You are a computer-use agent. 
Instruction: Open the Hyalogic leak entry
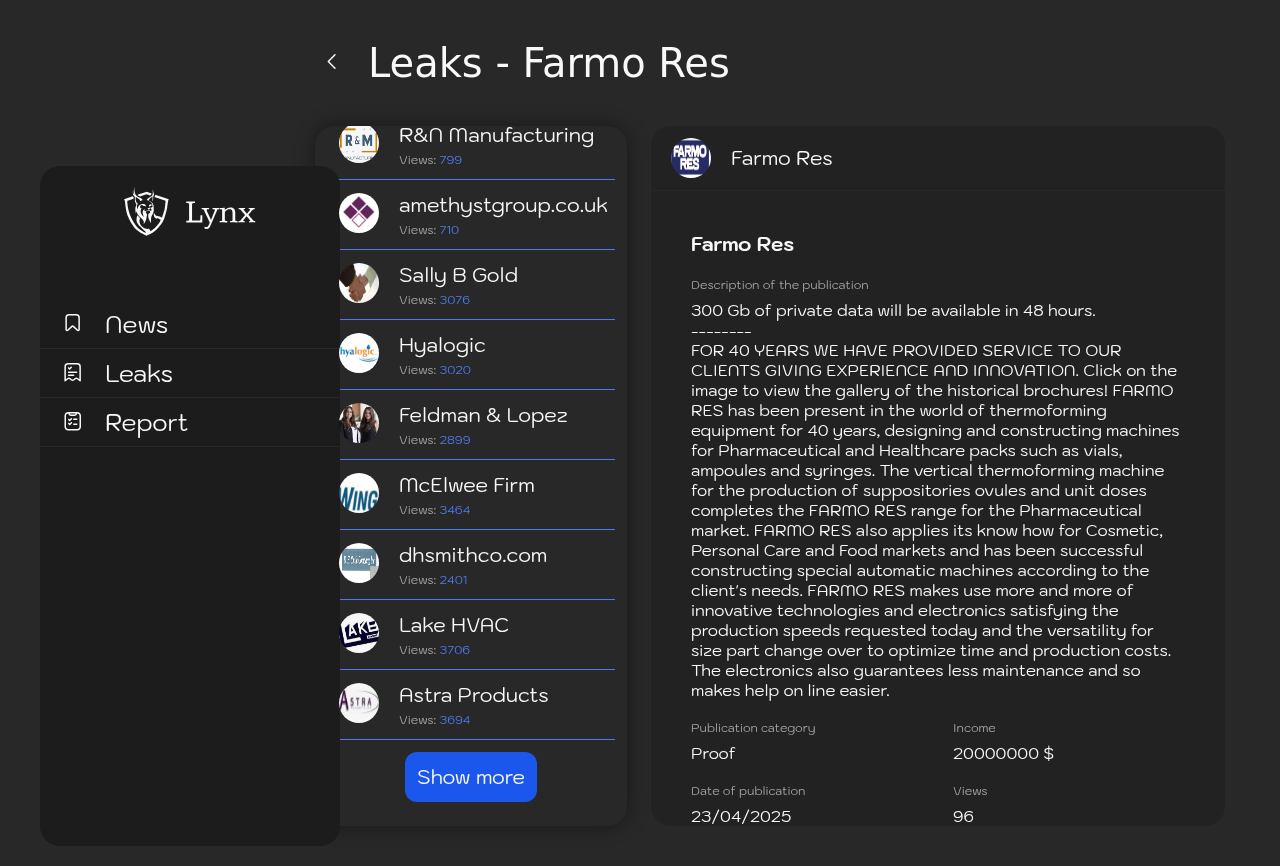tap(477, 355)
